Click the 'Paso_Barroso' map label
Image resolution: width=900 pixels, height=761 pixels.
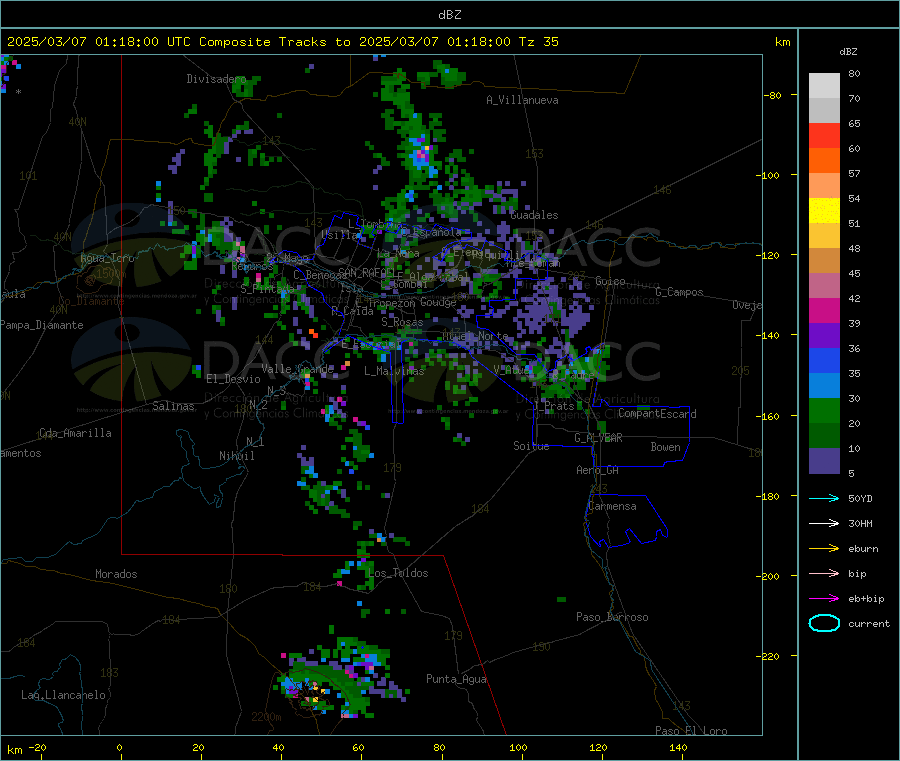pos(612,618)
